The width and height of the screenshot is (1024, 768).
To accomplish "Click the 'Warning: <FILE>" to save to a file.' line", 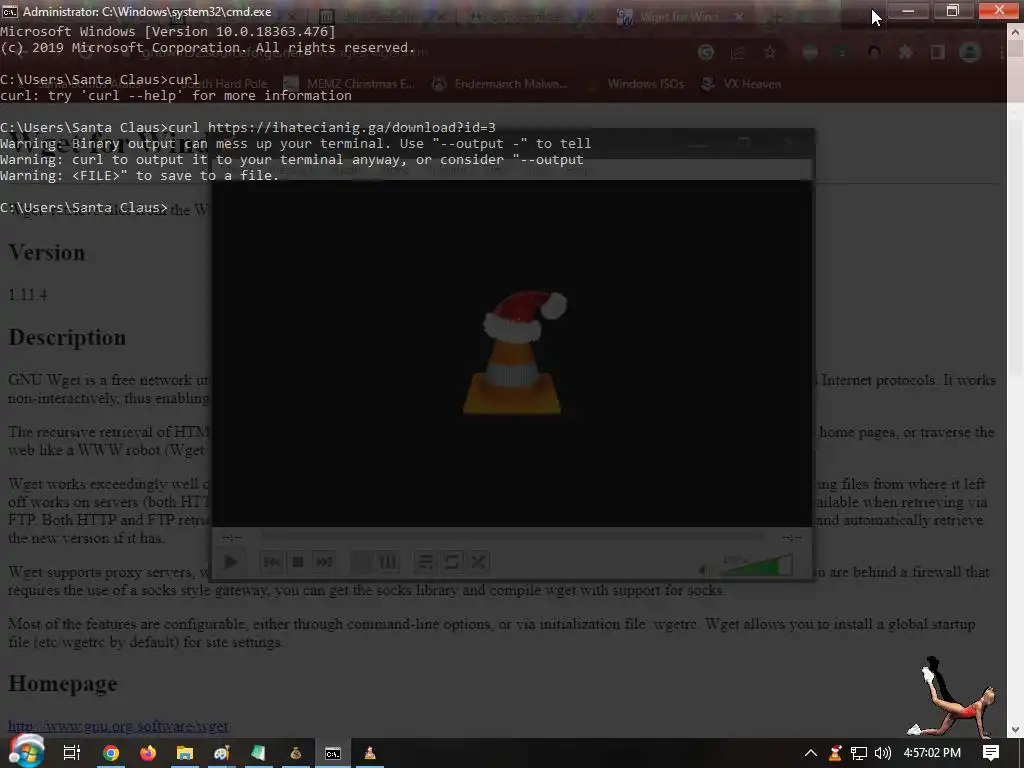I will point(140,176).
